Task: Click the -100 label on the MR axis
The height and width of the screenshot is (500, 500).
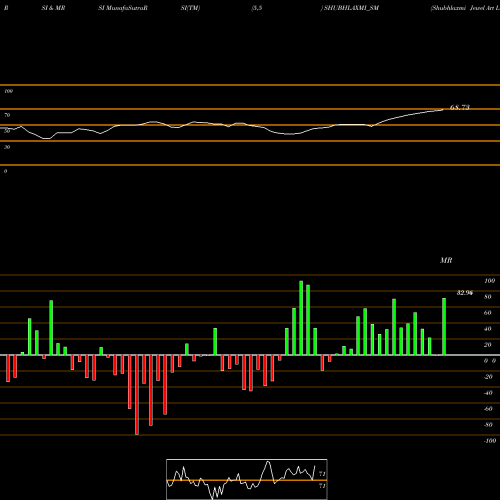Action: [x=490, y=441]
